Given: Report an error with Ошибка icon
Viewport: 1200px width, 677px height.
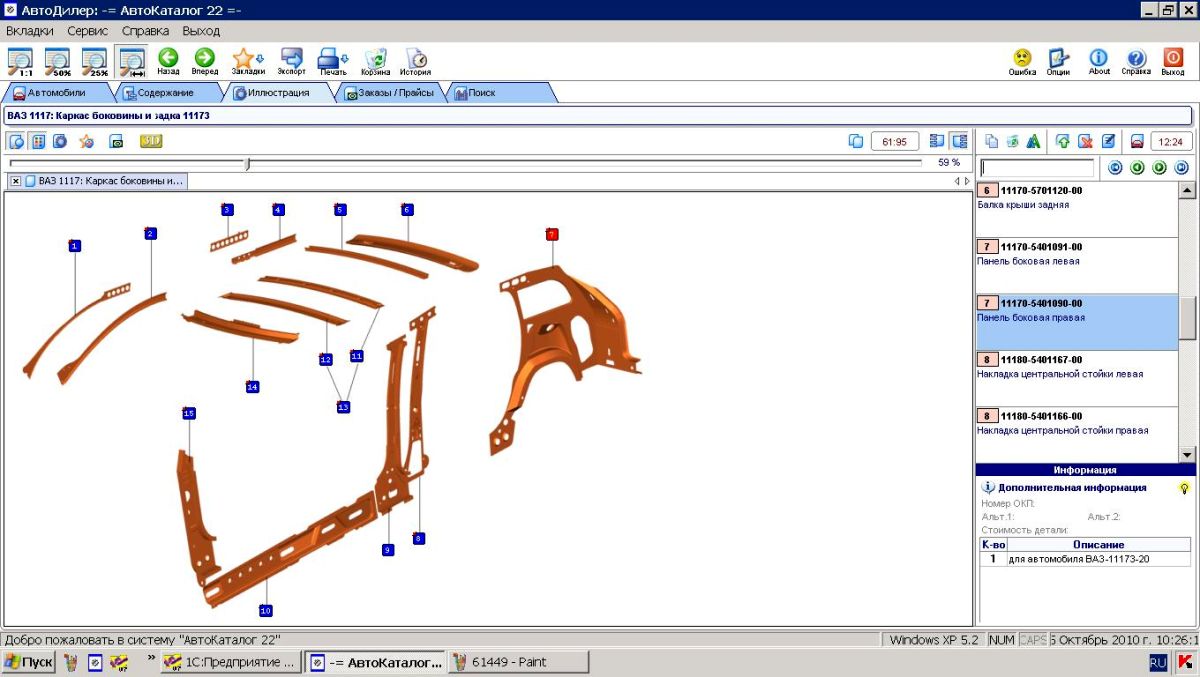Looking at the screenshot, I should 1022,62.
